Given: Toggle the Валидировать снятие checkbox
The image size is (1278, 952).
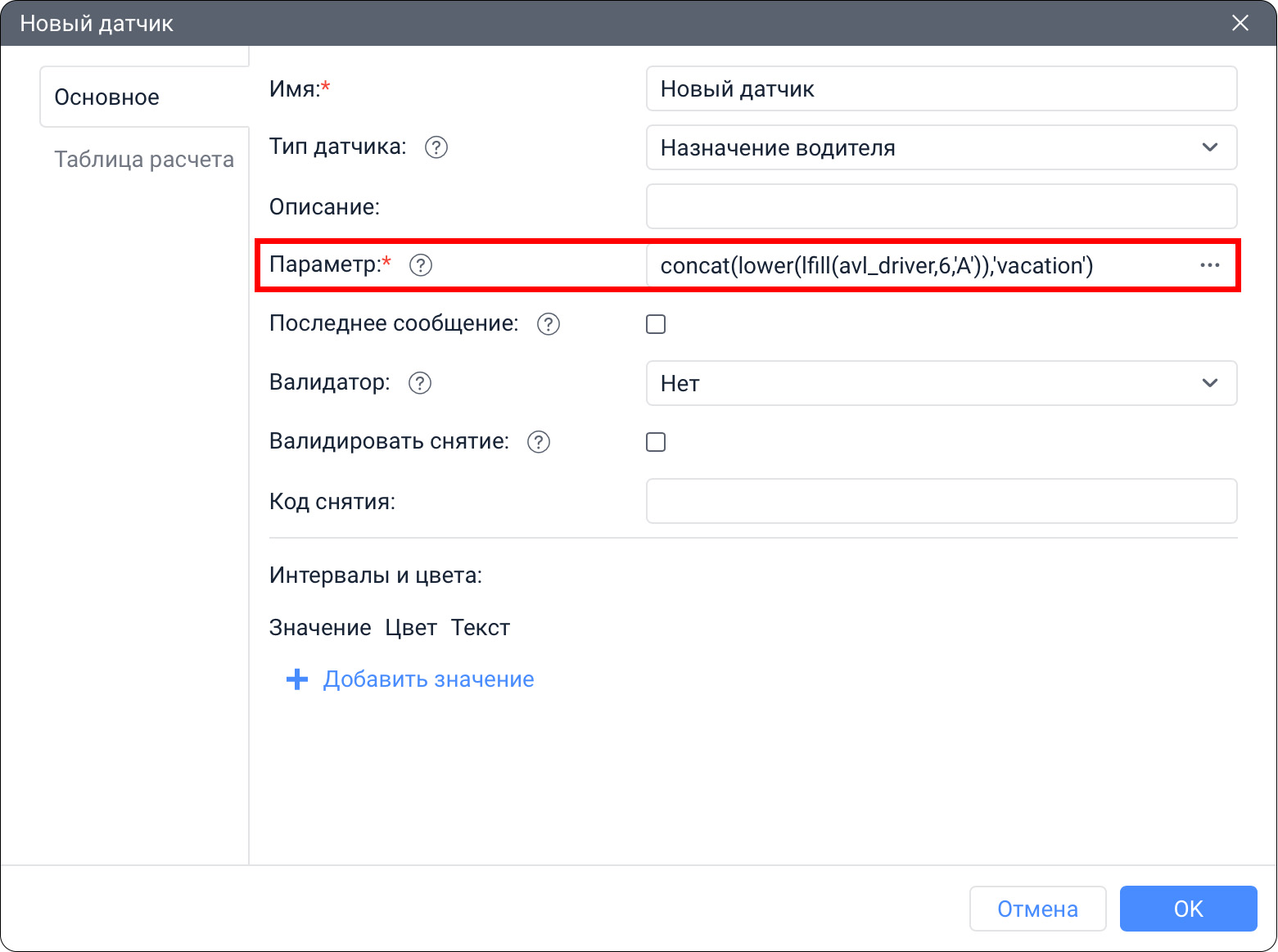Looking at the screenshot, I should tap(656, 442).
